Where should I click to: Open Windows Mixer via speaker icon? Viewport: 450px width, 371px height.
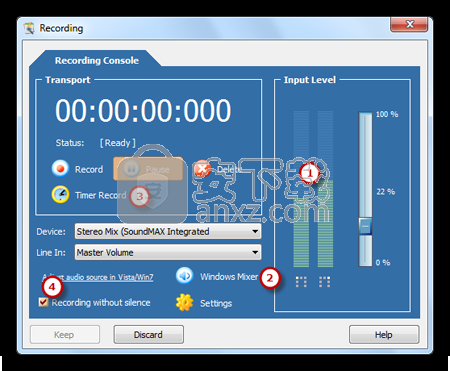pyautogui.click(x=184, y=276)
